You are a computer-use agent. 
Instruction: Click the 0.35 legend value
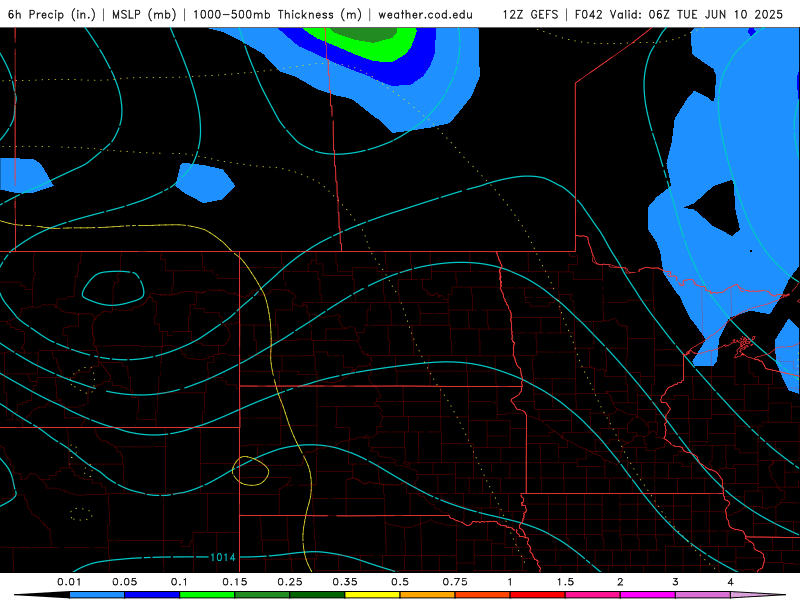click(345, 582)
